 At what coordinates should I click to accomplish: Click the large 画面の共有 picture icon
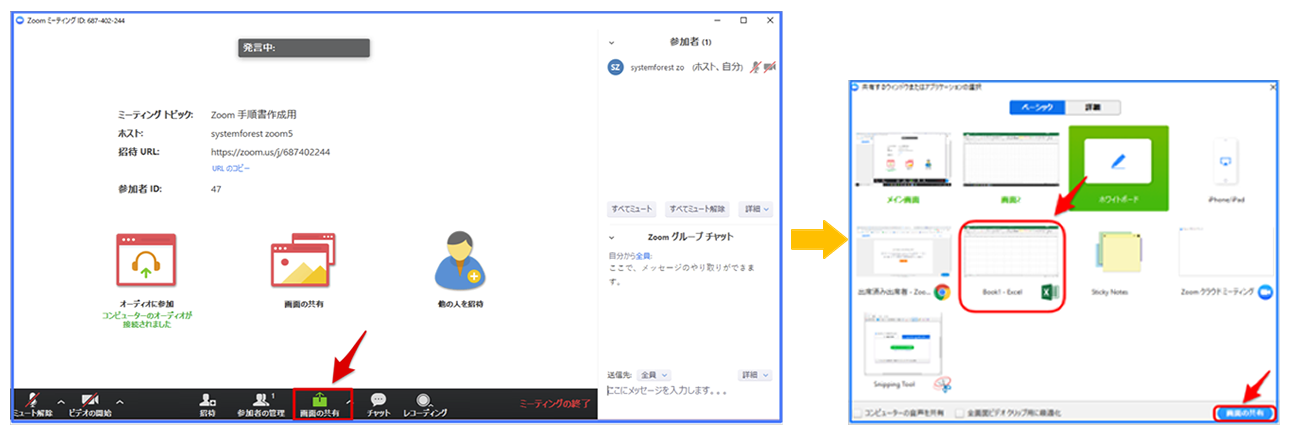(301, 262)
